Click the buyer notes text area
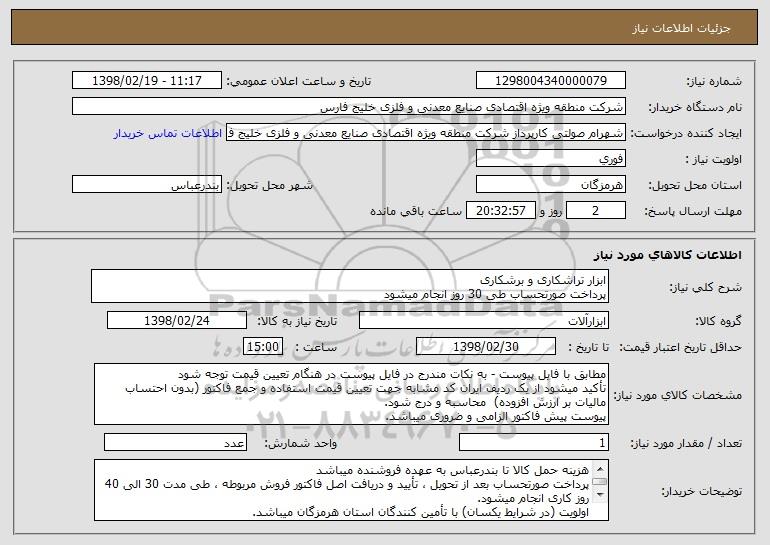Screen dimensions: 770x545 [351, 490]
